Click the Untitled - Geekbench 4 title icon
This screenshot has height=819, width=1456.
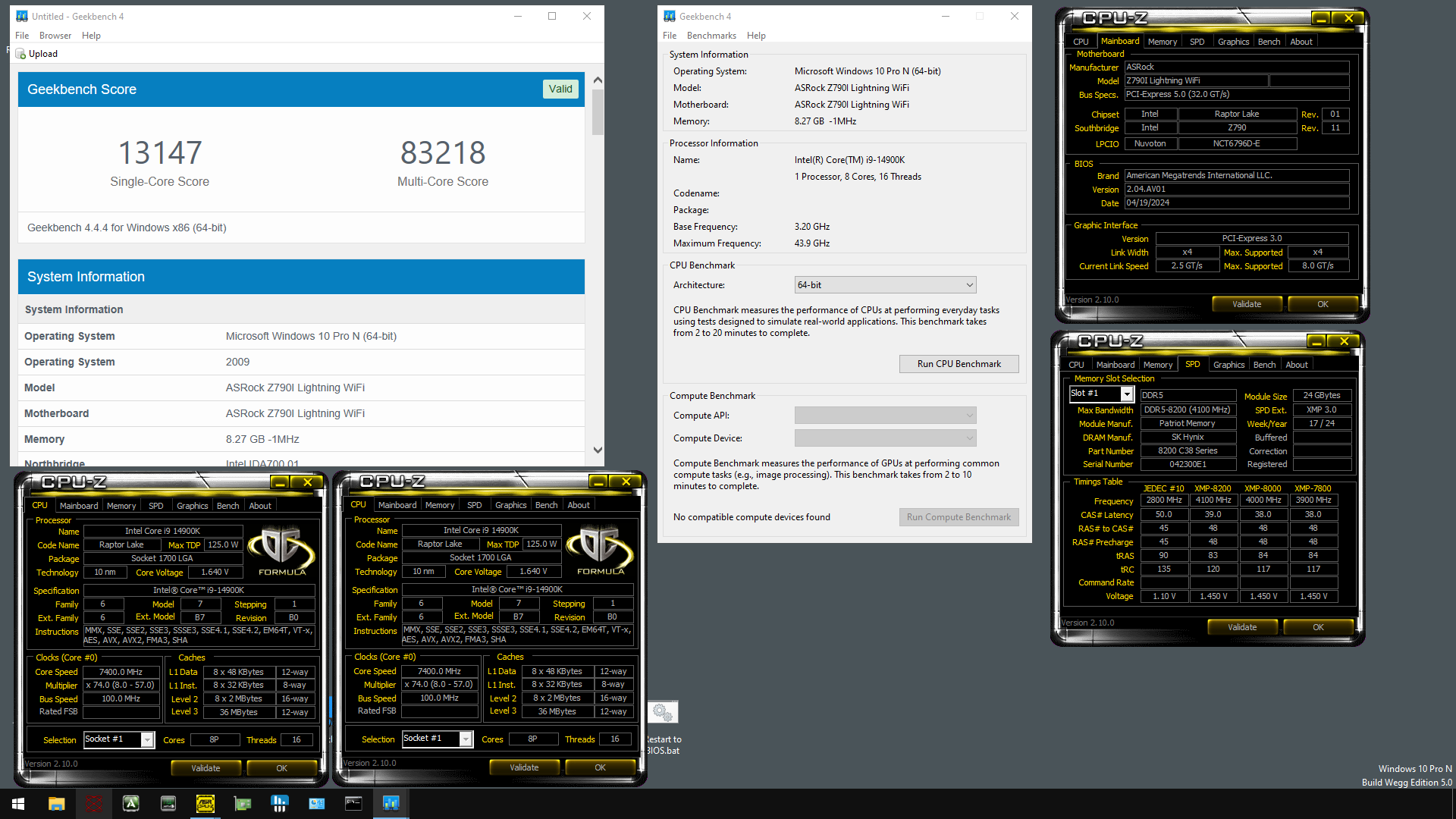(x=22, y=16)
